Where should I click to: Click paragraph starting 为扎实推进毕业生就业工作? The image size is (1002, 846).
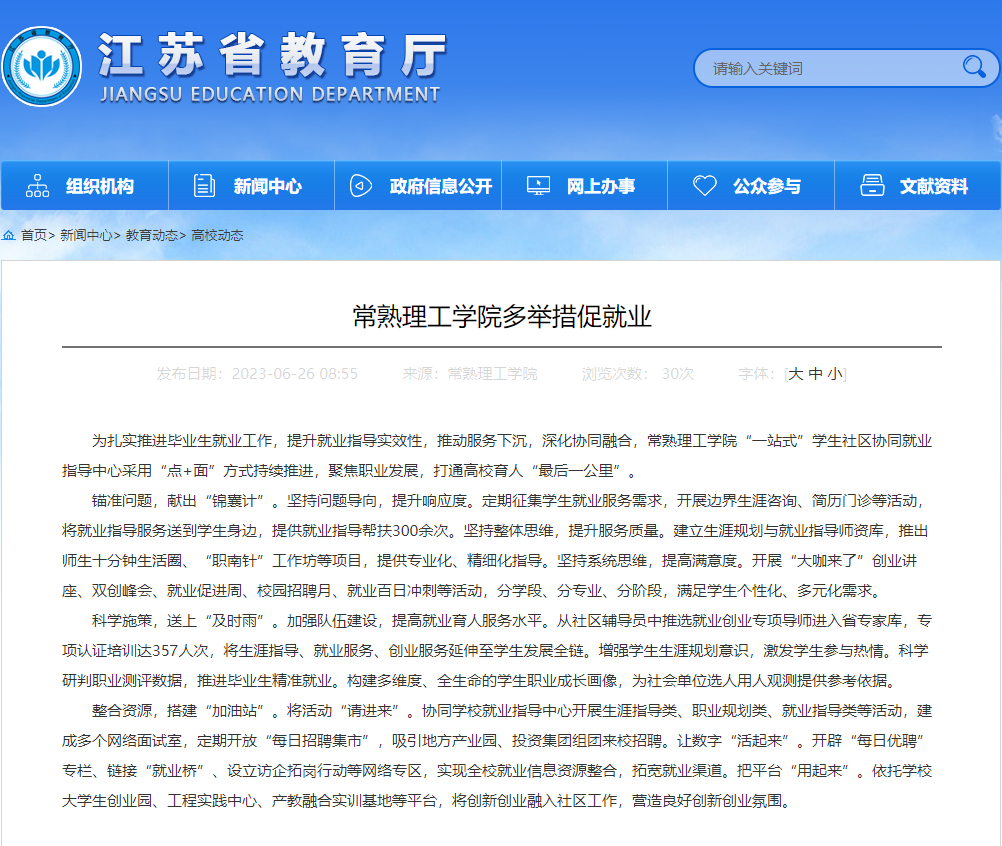click(x=497, y=456)
